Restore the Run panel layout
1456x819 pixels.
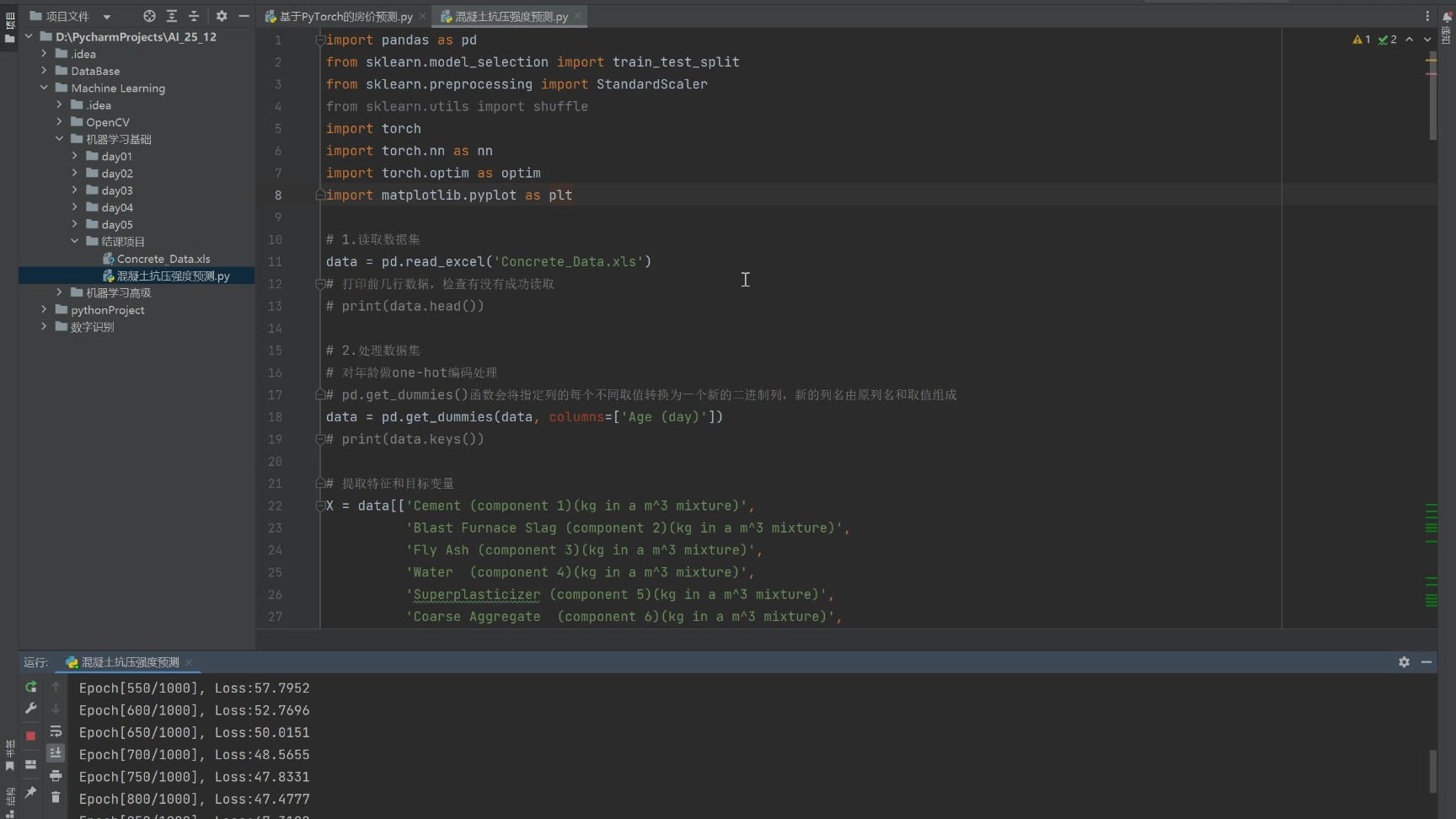pos(31,764)
